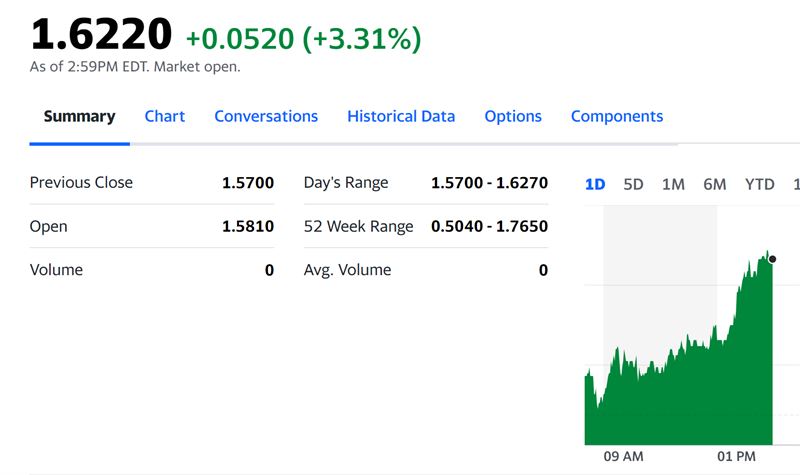The width and height of the screenshot is (800, 475).
Task: Open the Conversations tab
Action: click(x=266, y=116)
